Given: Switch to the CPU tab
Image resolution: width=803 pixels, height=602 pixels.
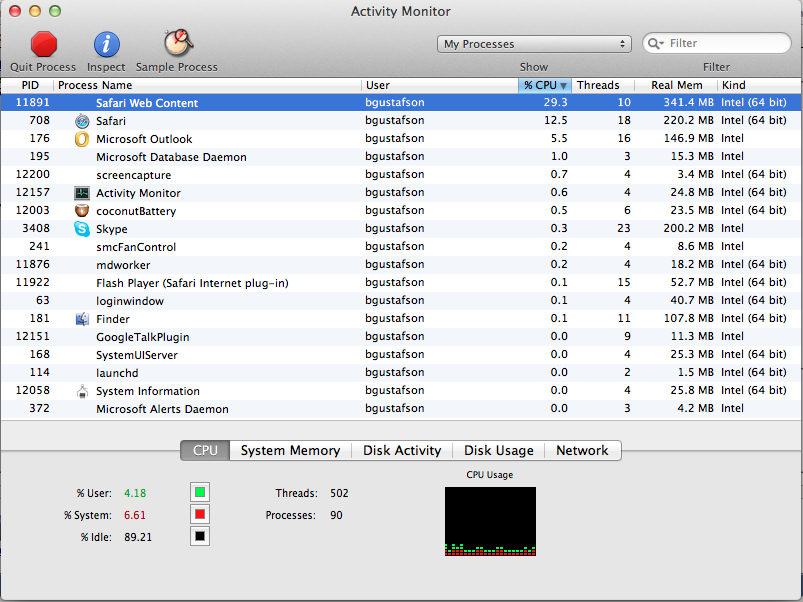Looking at the screenshot, I should point(205,450).
